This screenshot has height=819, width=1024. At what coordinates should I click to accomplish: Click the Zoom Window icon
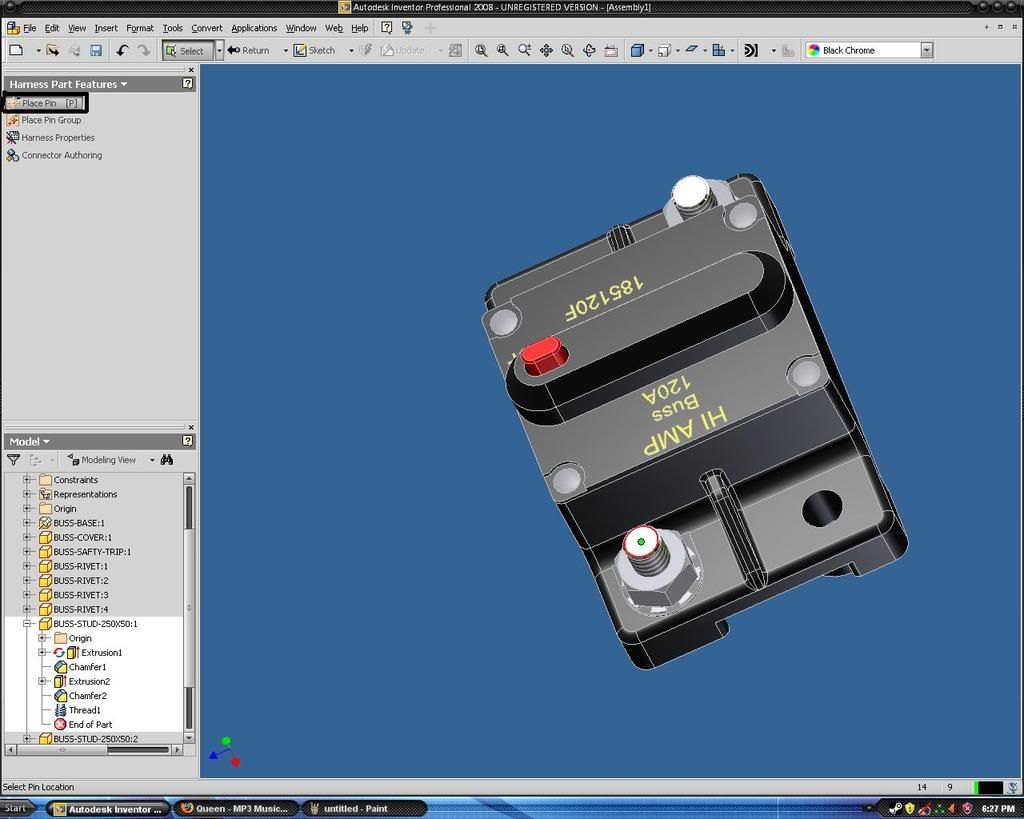tap(503, 50)
